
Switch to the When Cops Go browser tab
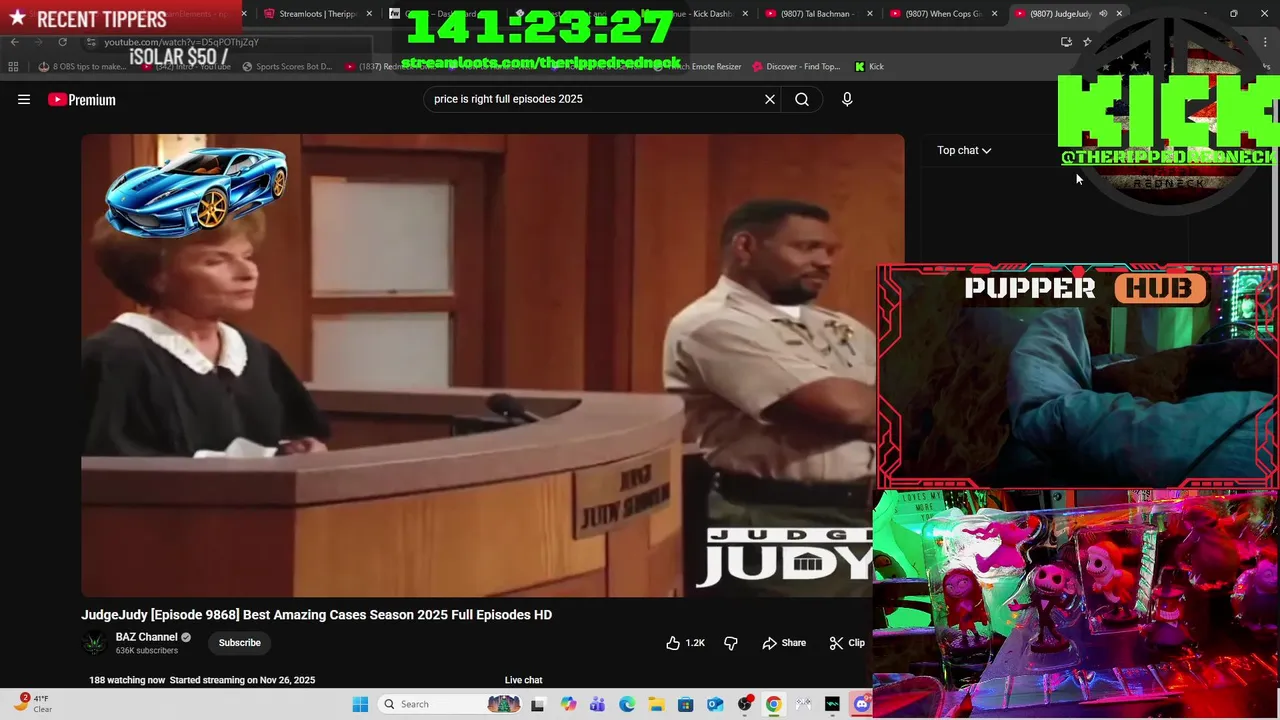(943, 14)
